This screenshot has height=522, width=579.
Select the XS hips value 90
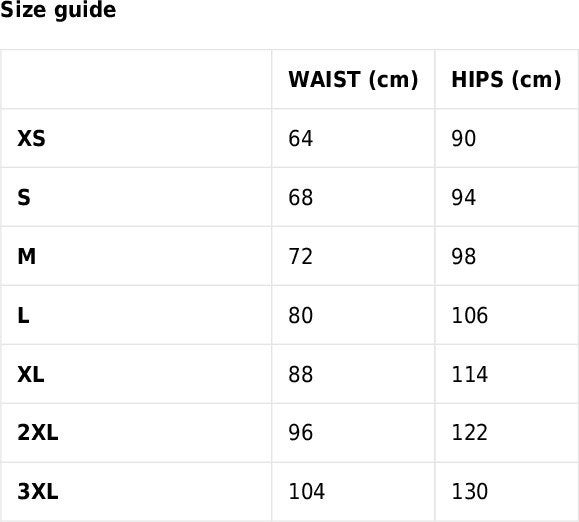(x=463, y=138)
